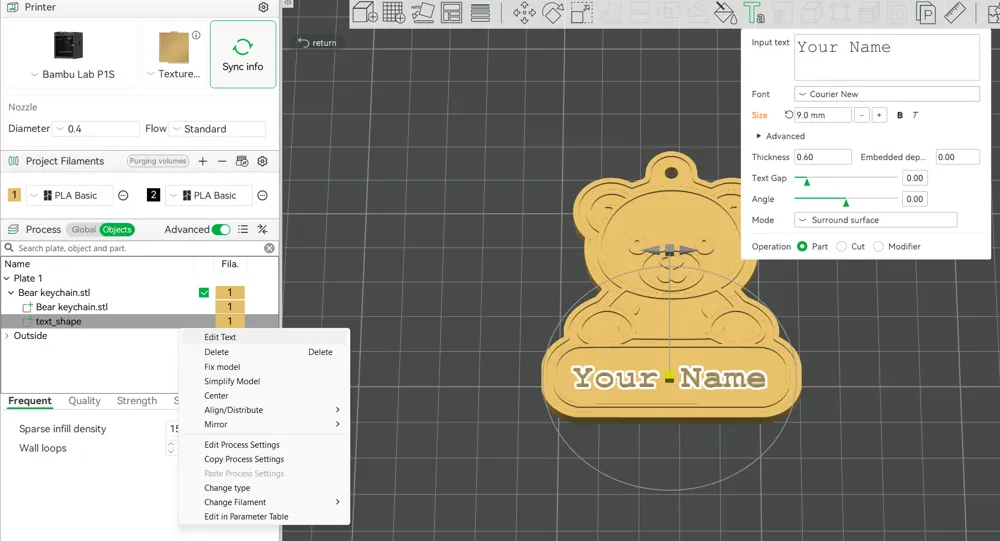The height and width of the screenshot is (541, 1000).
Task: Open the Flow Standard dropdown
Action: point(217,129)
